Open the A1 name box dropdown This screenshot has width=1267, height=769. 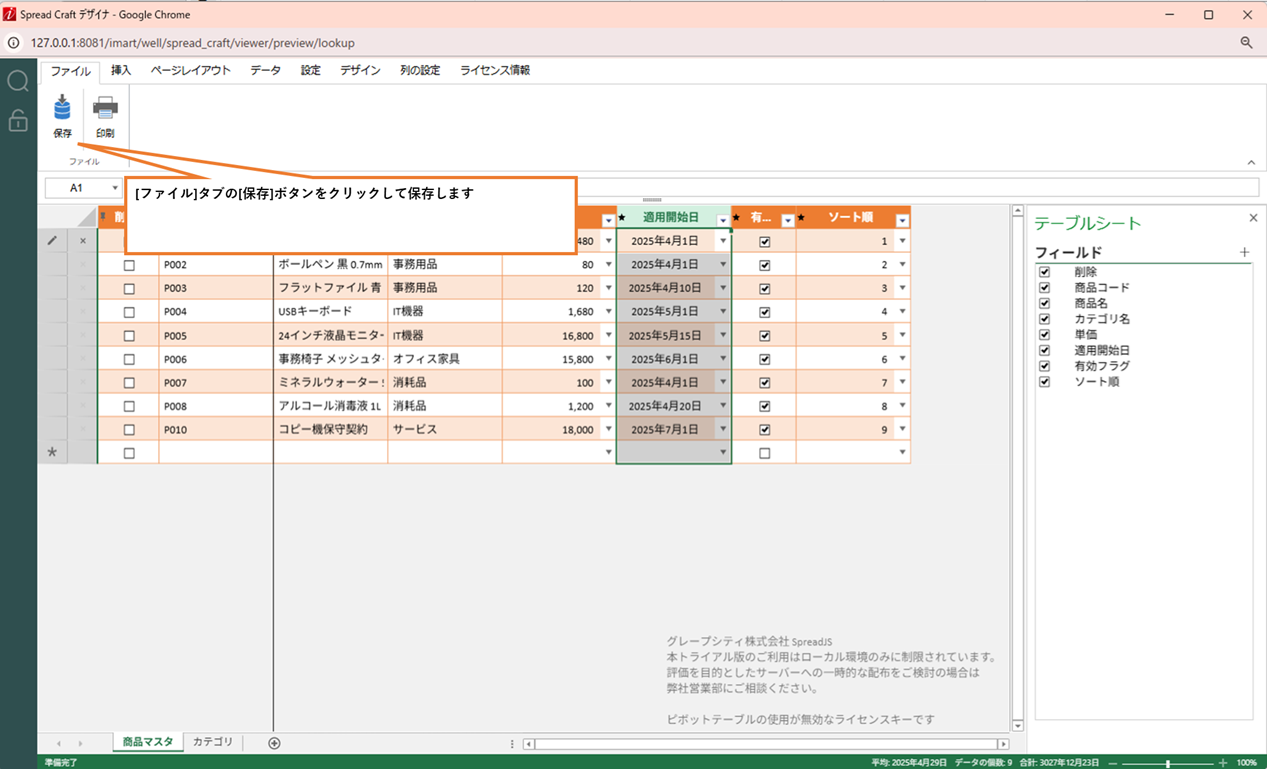pyautogui.click(x=115, y=188)
